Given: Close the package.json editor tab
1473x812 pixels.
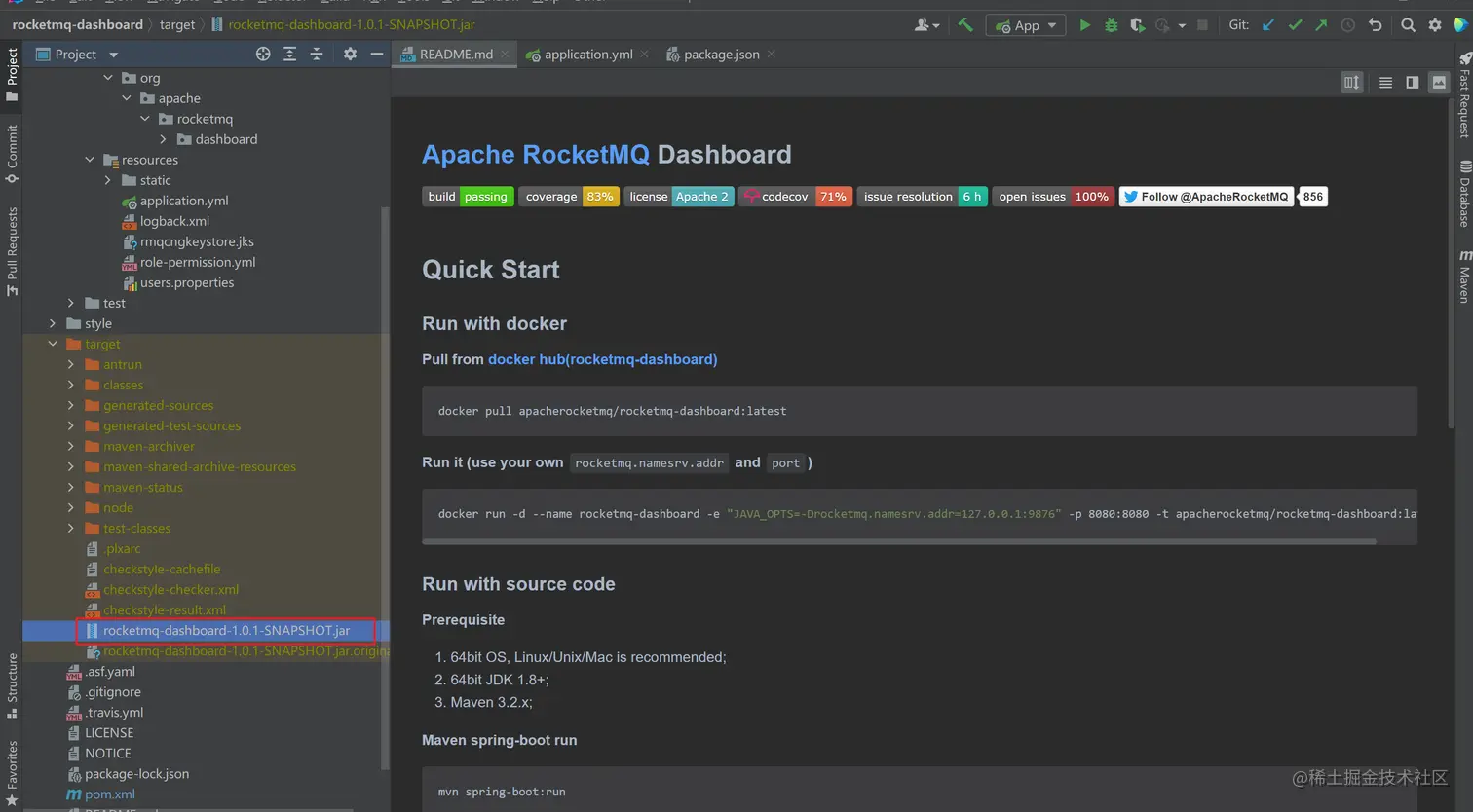Looking at the screenshot, I should coord(771,55).
